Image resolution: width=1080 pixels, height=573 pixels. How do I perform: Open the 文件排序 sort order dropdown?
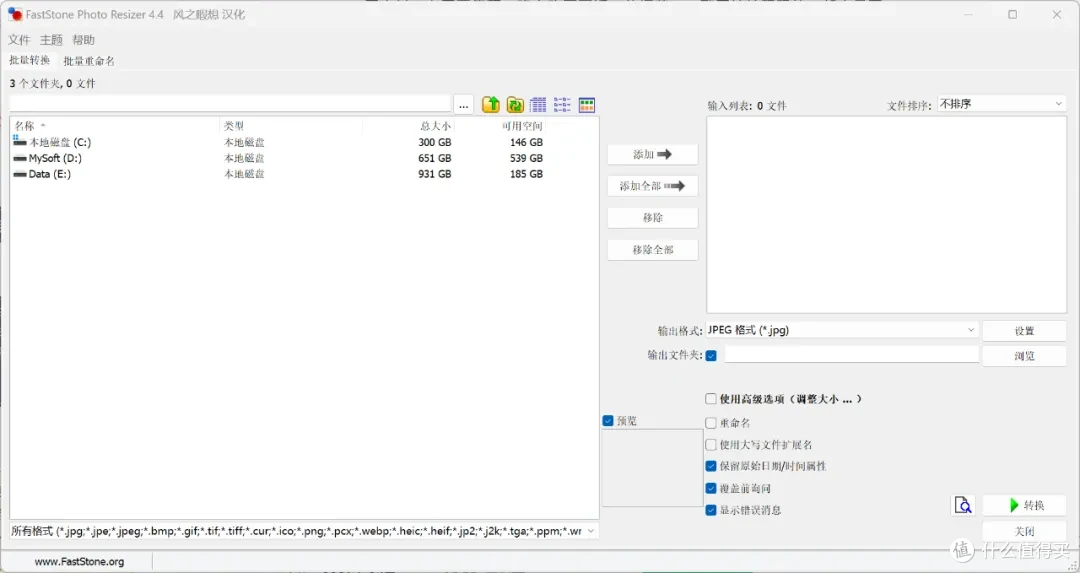click(x=1001, y=104)
